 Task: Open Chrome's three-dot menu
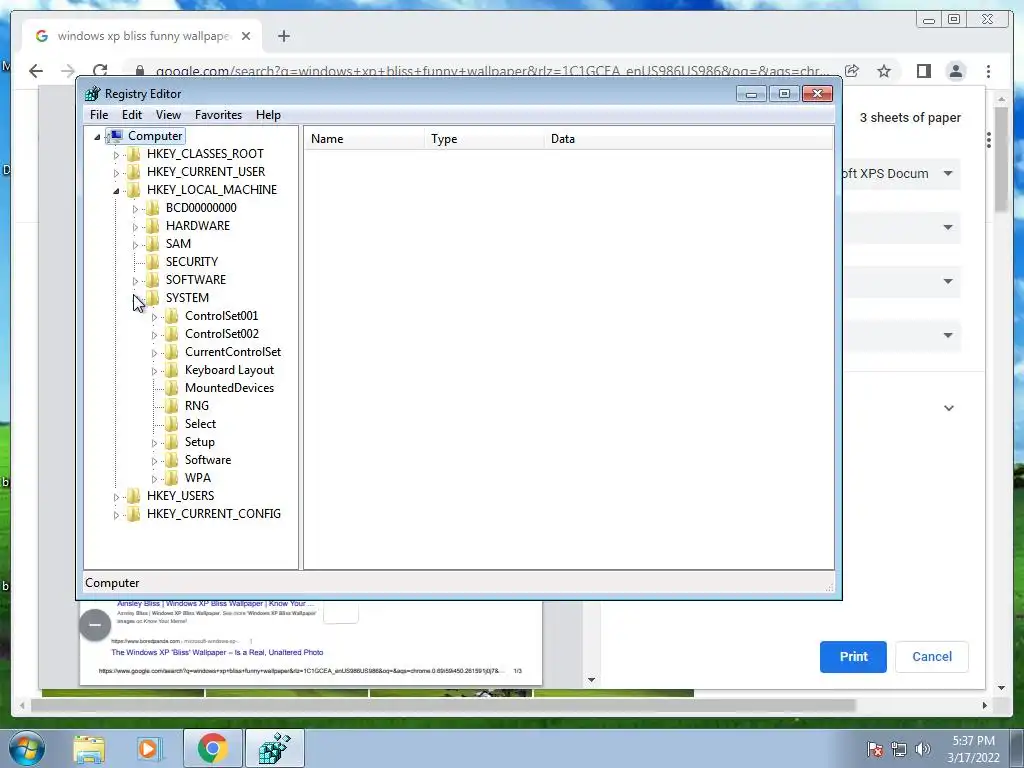989,71
